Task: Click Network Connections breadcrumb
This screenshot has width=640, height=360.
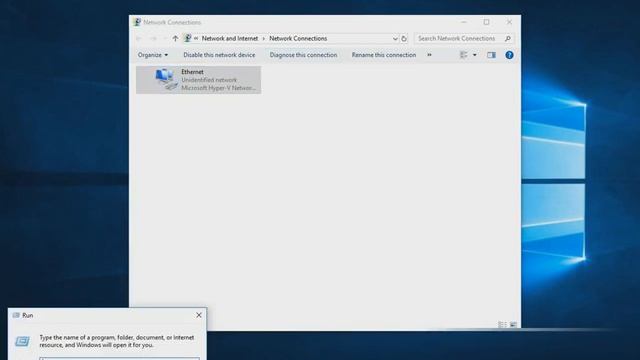Action: 298,38
